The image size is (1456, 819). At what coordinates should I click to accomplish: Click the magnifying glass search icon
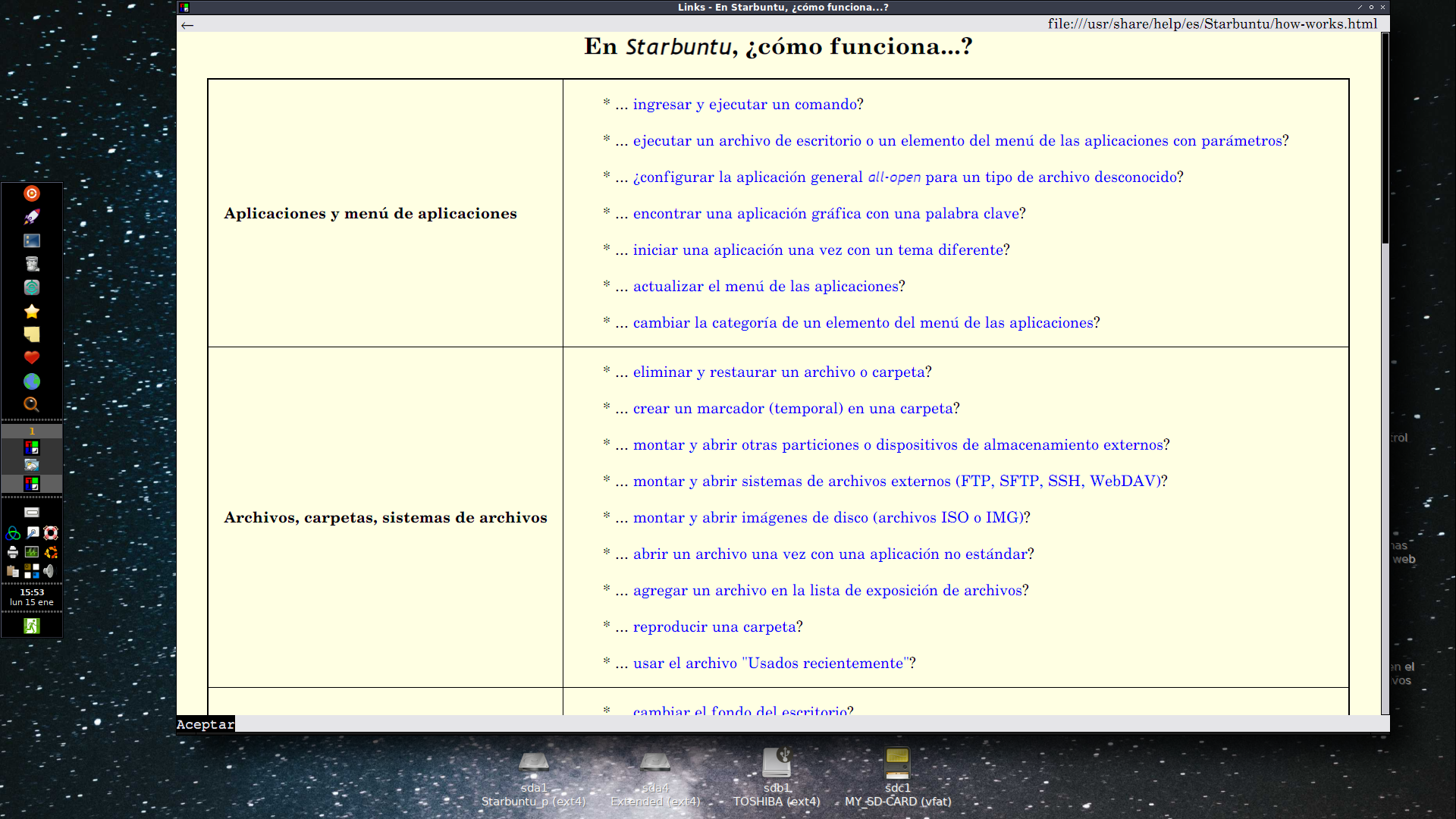click(x=32, y=404)
